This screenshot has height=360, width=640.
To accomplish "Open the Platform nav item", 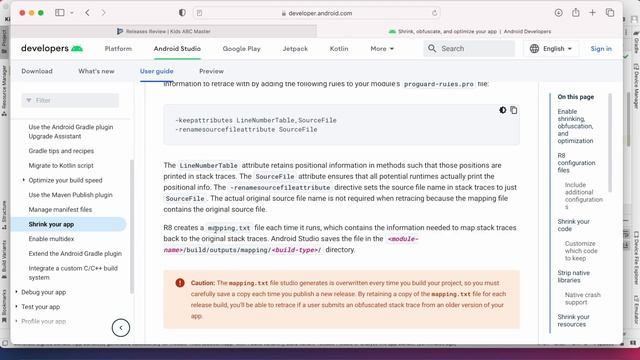I will (118, 49).
